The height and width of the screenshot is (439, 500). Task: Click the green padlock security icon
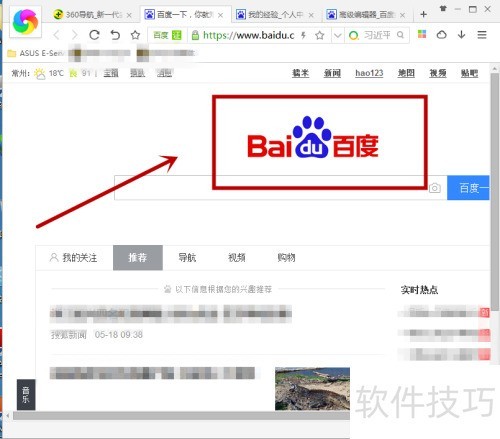(x=195, y=35)
